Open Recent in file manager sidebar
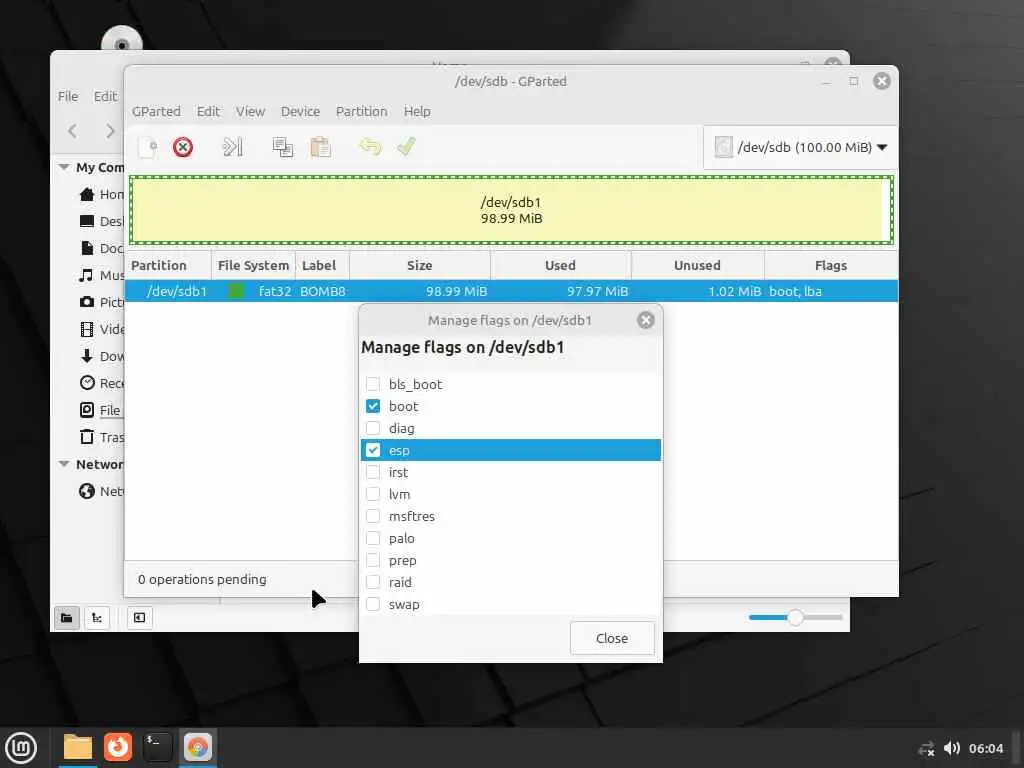Screen dimensions: 1024x768 coord(101,383)
